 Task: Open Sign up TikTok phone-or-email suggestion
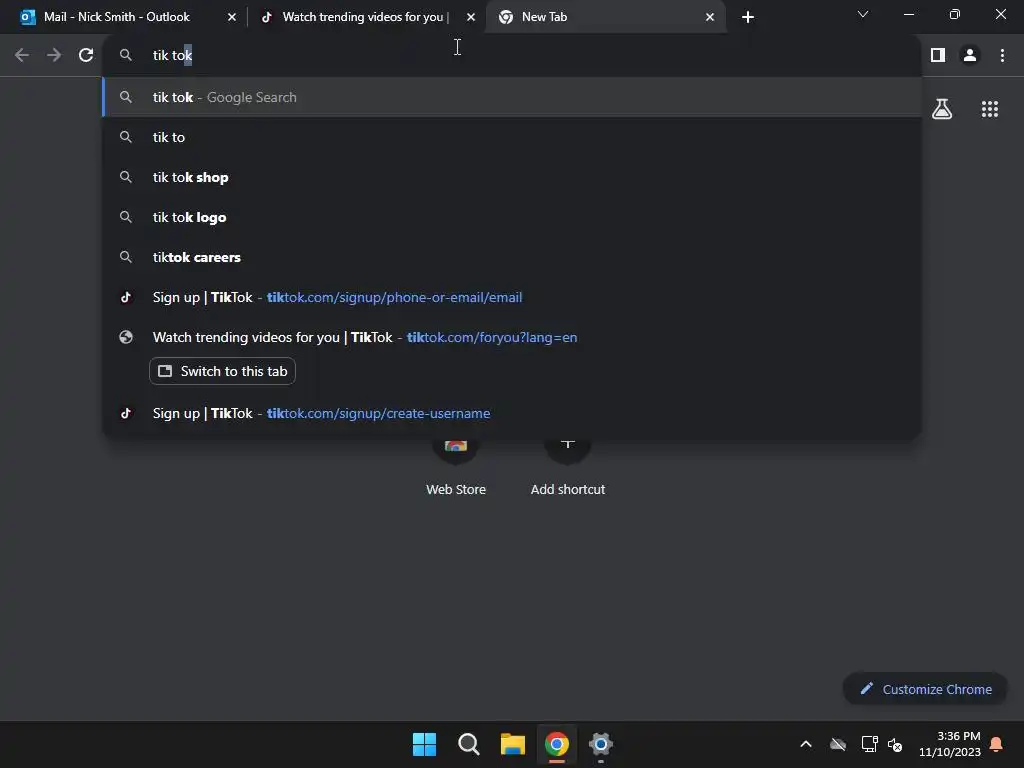point(513,297)
